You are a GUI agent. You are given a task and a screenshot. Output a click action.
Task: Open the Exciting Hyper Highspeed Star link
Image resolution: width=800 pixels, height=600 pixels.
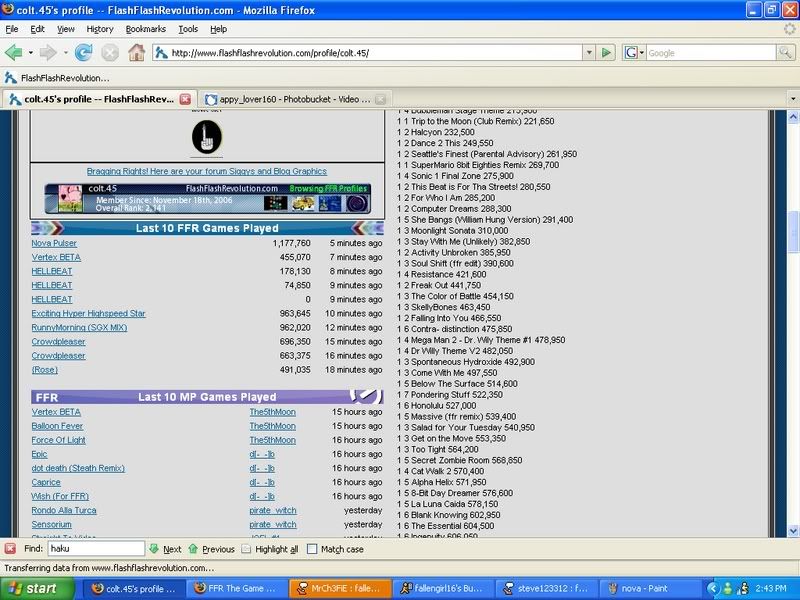pyautogui.click(x=88, y=313)
